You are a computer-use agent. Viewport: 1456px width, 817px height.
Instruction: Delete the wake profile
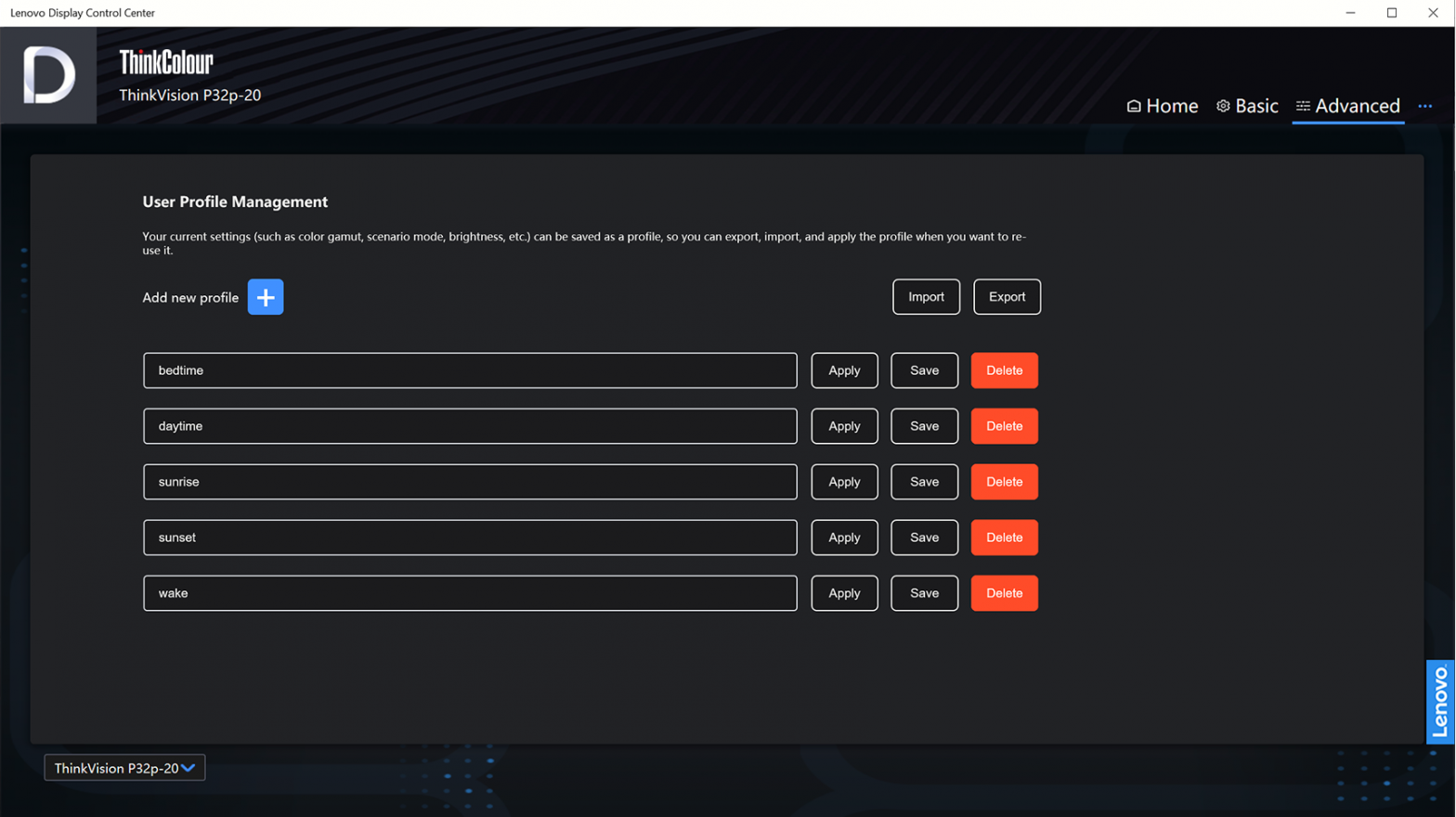click(1004, 593)
